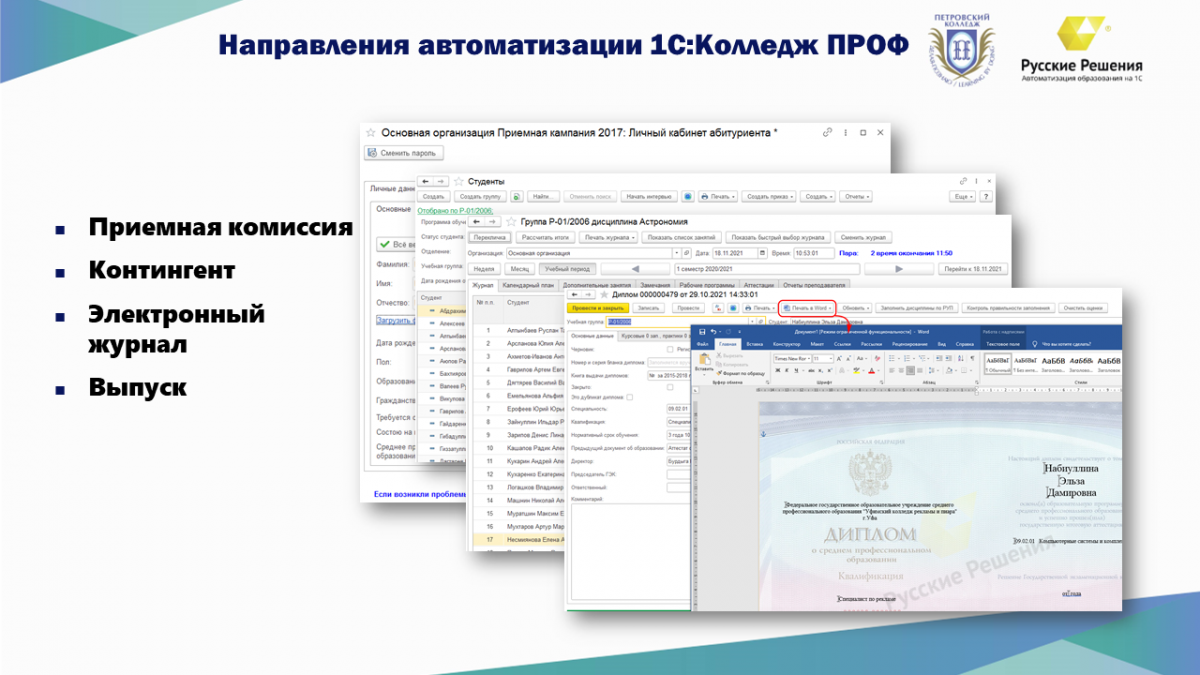Open the Еще menu in the Студенты window

coord(964,196)
